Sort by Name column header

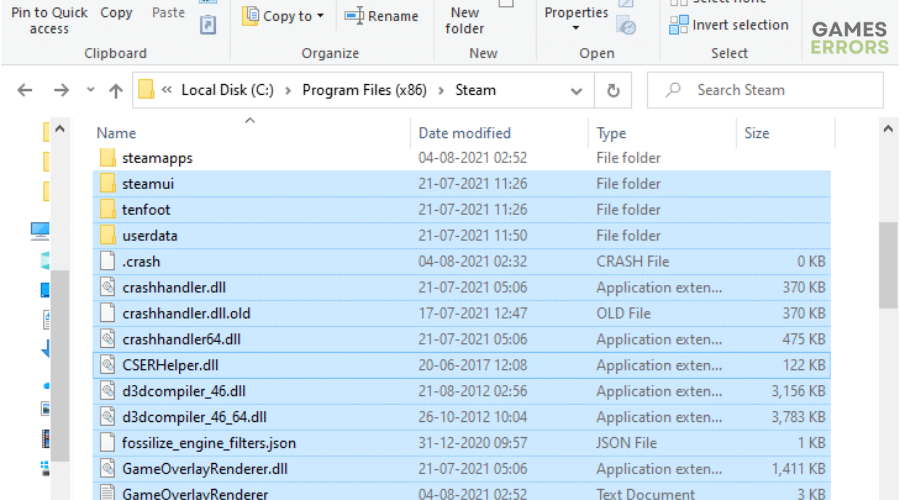coord(117,133)
